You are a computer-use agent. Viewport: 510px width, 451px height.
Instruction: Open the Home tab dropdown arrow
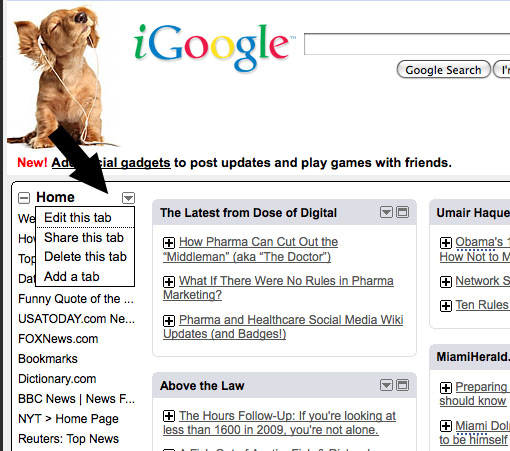click(x=128, y=198)
